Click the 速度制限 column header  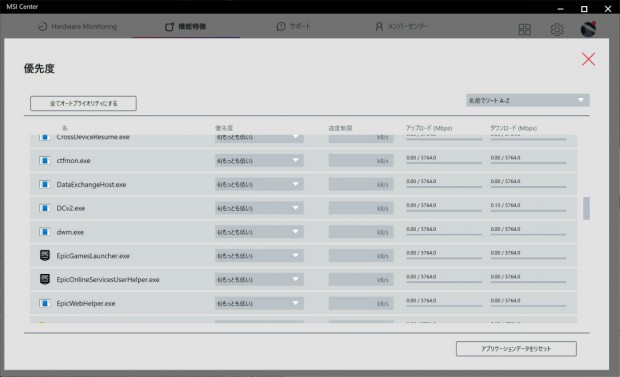[x=340, y=128]
